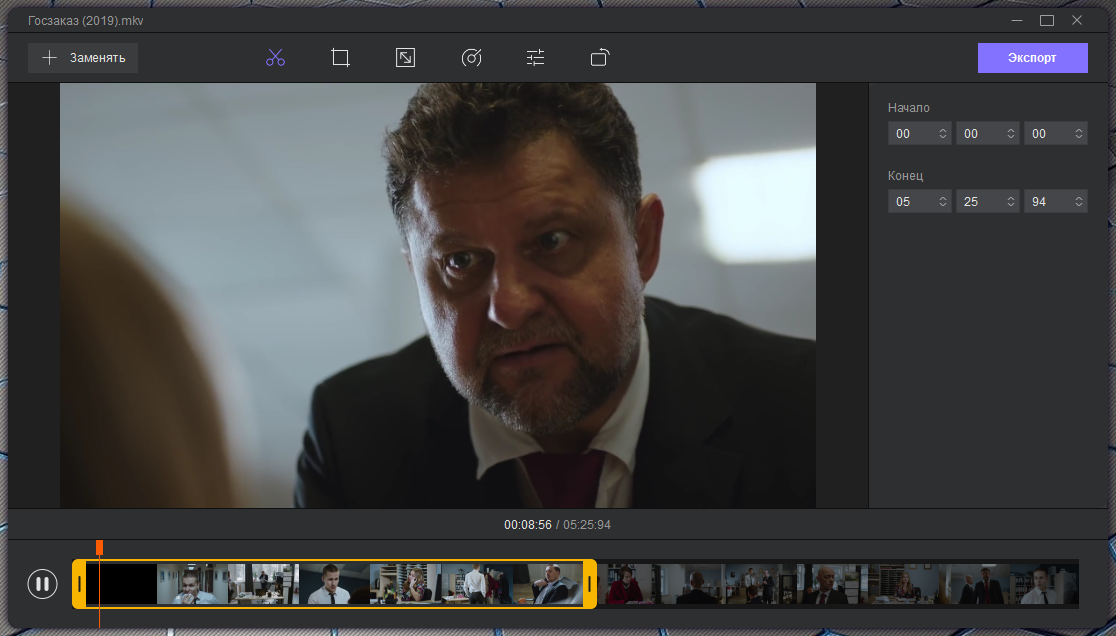Viewport: 1116px width, 636px height.
Task: Select the rotate tool
Action: [600, 58]
